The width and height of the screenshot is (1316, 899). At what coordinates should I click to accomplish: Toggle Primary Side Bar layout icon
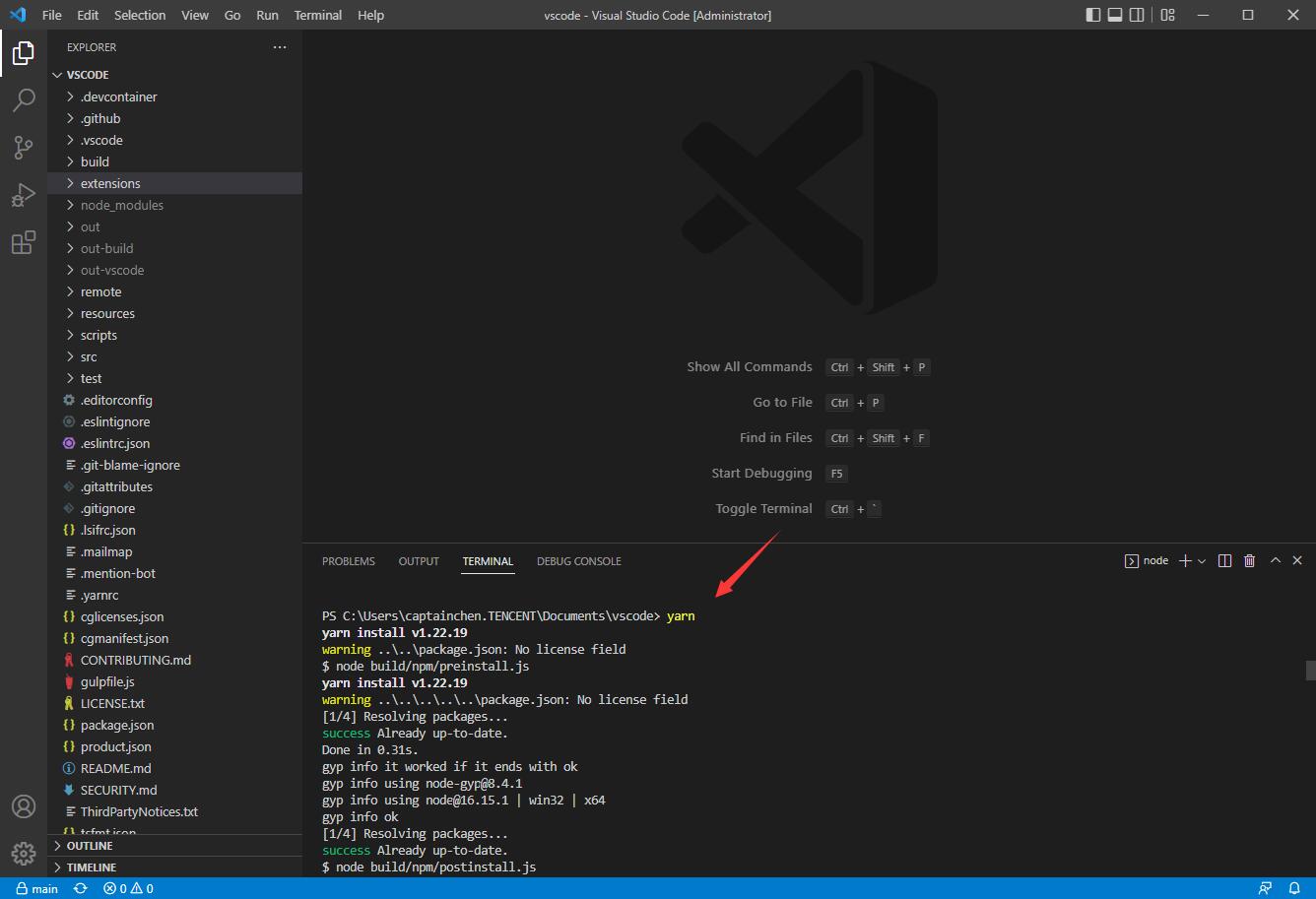pos(1093,15)
